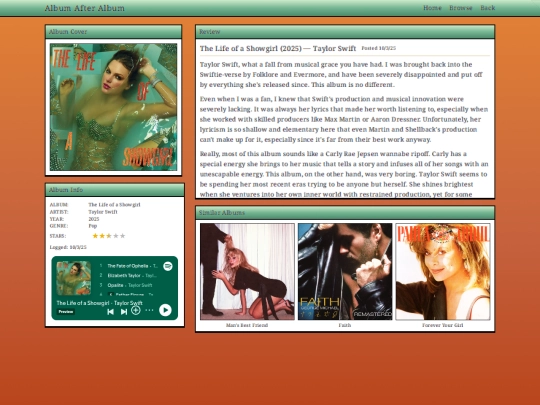Click the Preview badge in player
Viewport: 540px width, 405px height.
coord(66,312)
